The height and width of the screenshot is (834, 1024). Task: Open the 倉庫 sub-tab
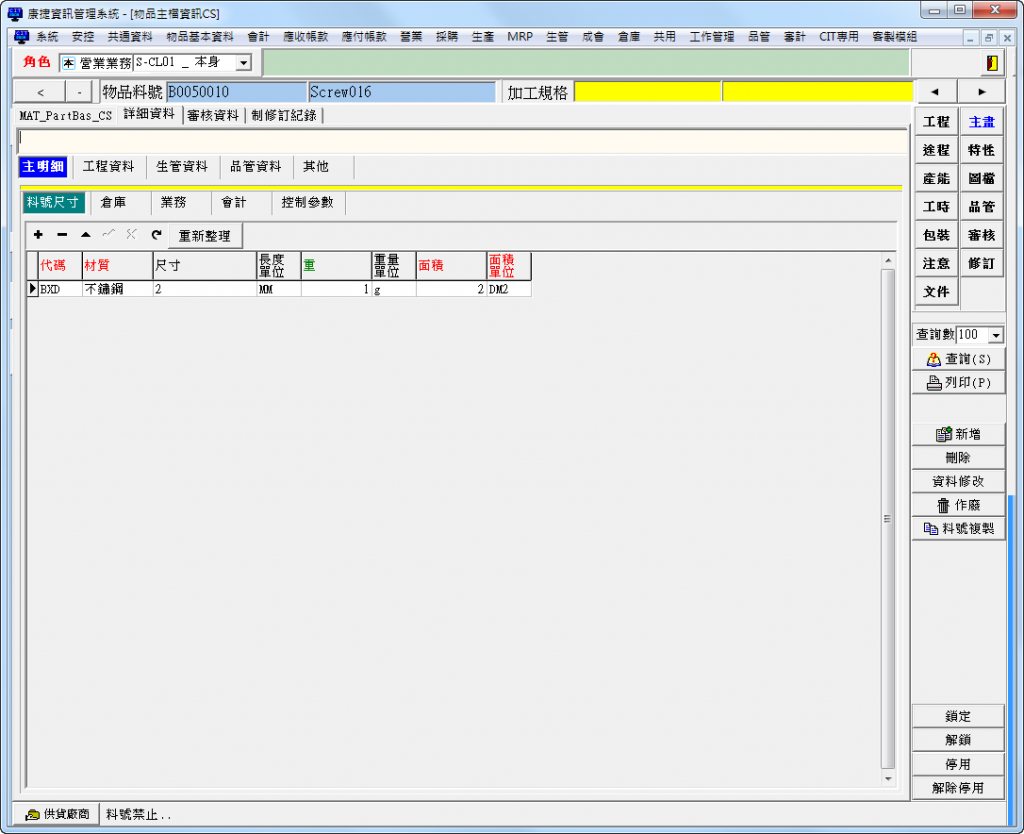click(x=113, y=202)
